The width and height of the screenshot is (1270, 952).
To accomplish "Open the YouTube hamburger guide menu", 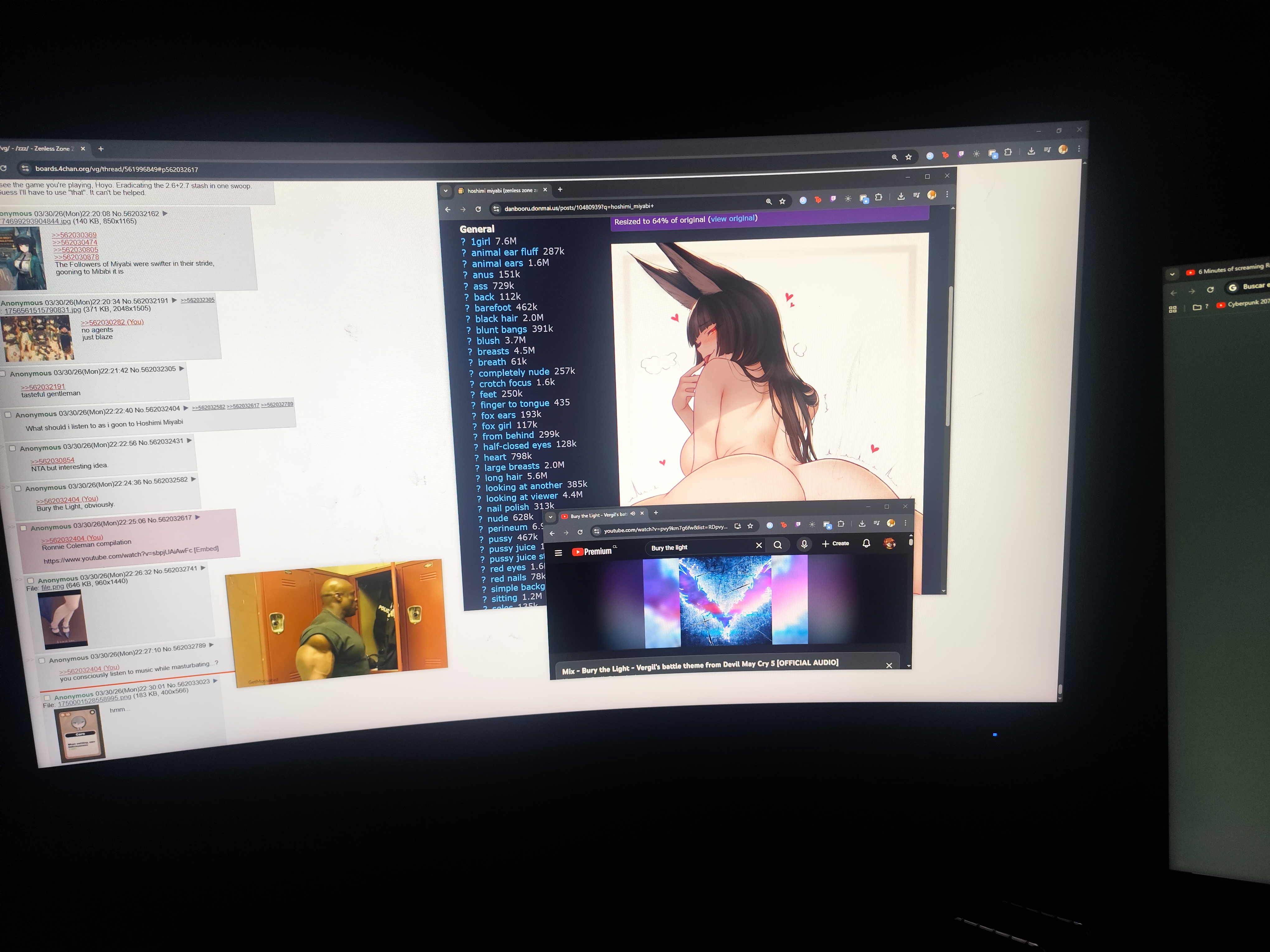I will pos(558,553).
